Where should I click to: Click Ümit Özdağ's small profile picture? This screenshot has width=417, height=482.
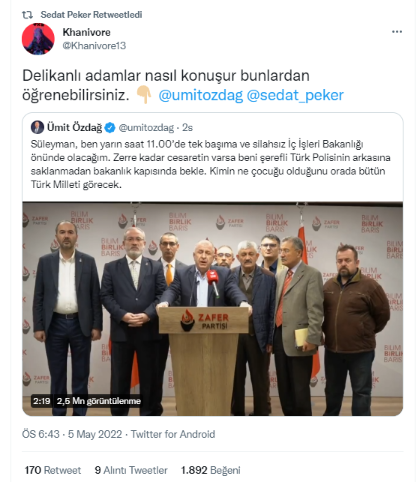click(37, 127)
